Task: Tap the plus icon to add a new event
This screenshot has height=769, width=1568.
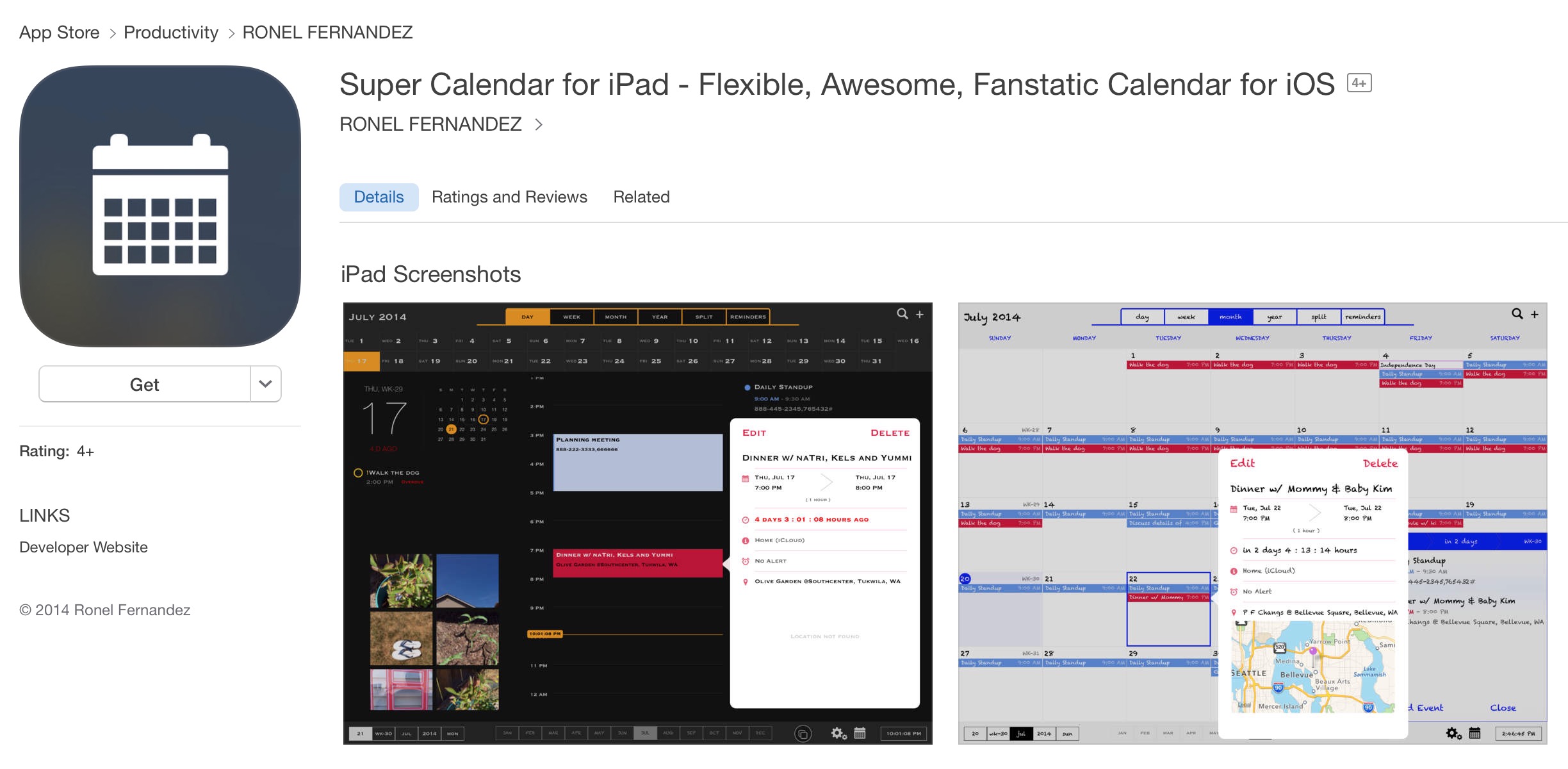Action: (920, 315)
